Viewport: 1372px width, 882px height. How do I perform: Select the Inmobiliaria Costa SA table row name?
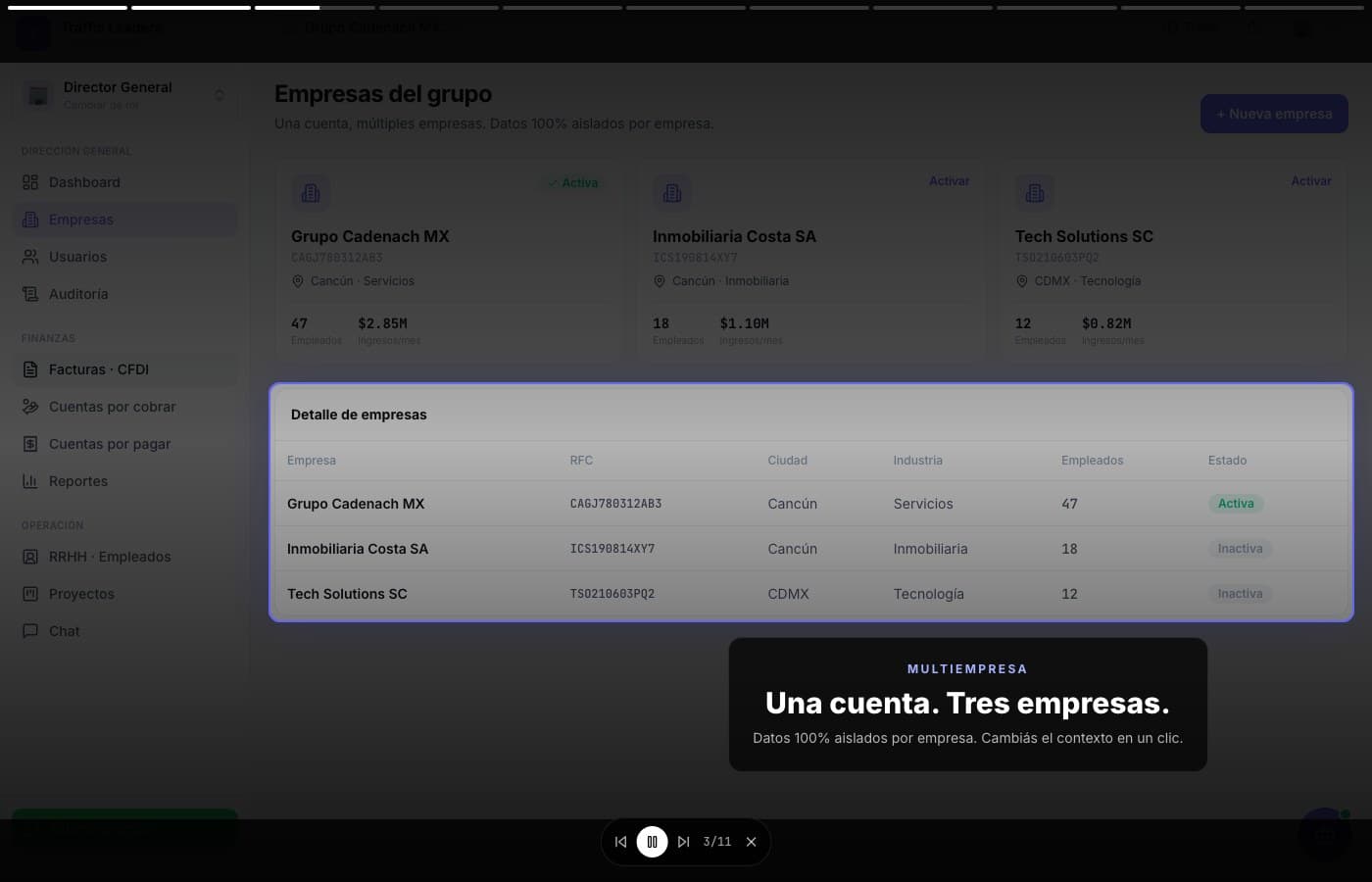click(x=358, y=549)
